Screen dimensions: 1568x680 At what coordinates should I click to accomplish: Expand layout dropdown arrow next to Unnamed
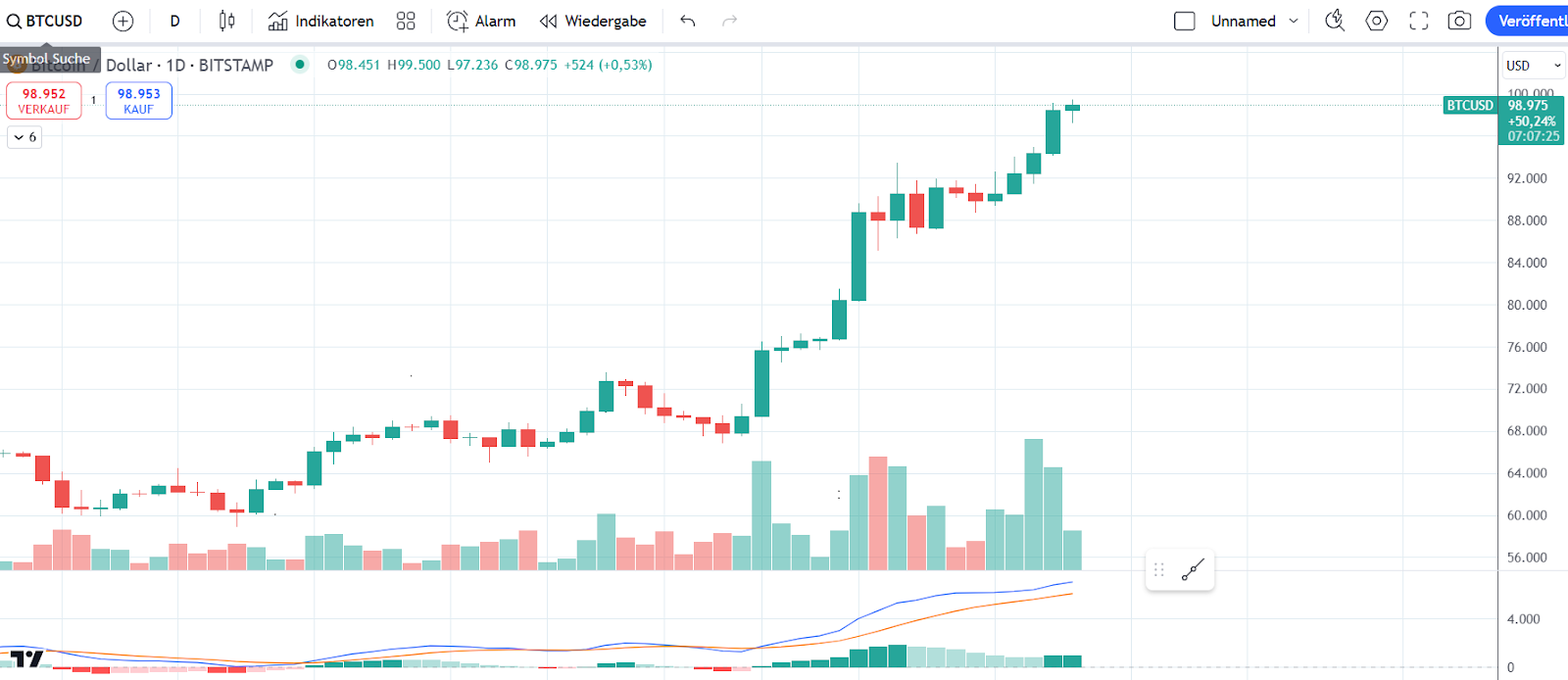pos(1294,21)
